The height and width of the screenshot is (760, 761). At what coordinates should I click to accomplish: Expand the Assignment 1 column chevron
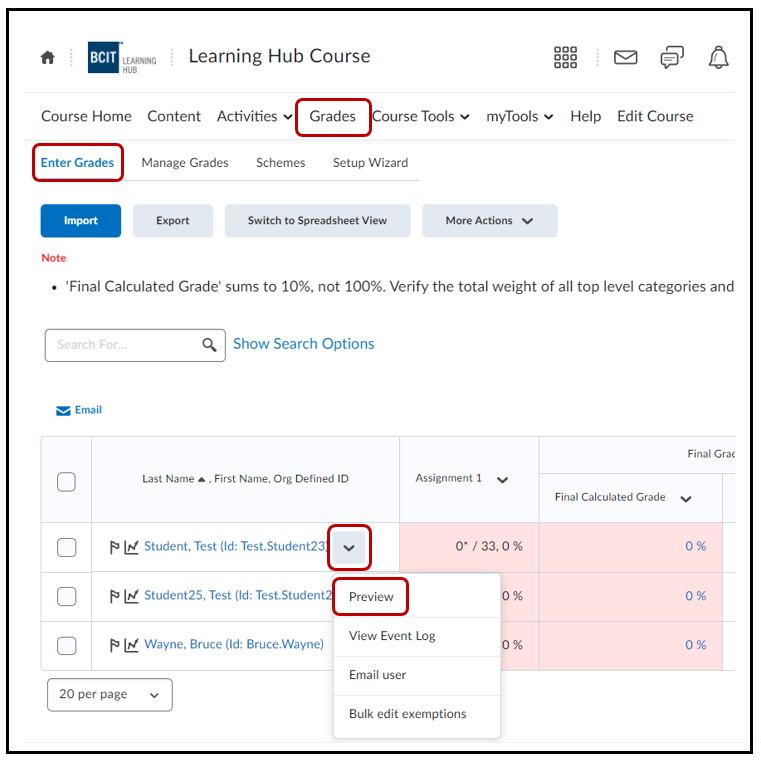pyautogui.click(x=502, y=480)
